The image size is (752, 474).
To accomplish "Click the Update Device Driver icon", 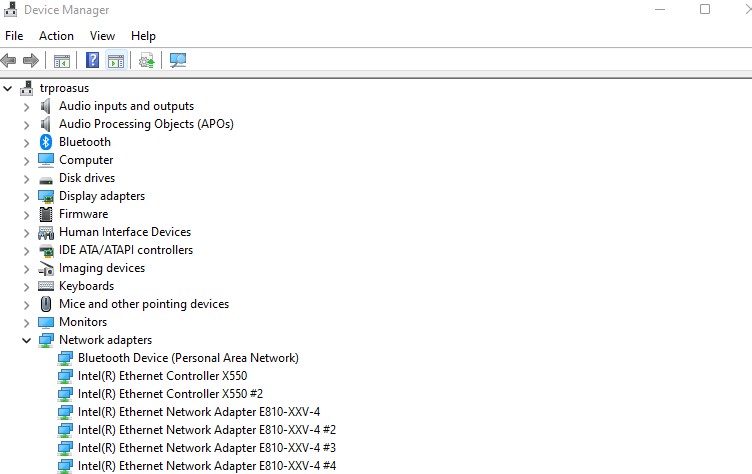I will [147, 61].
